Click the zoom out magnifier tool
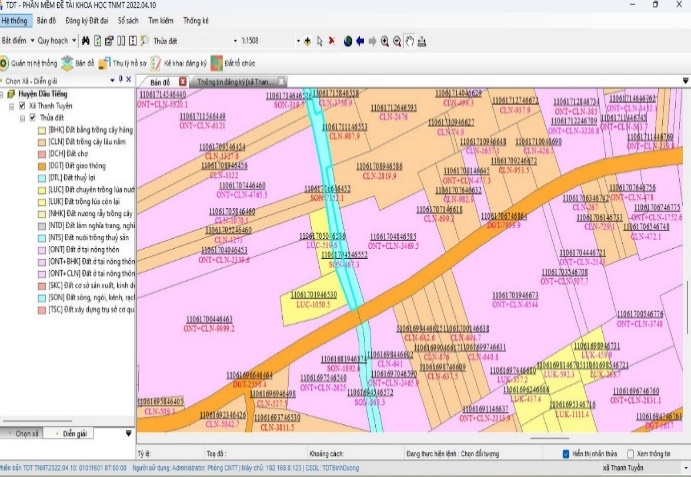Screen dimensions: 691x477 click(x=398, y=41)
